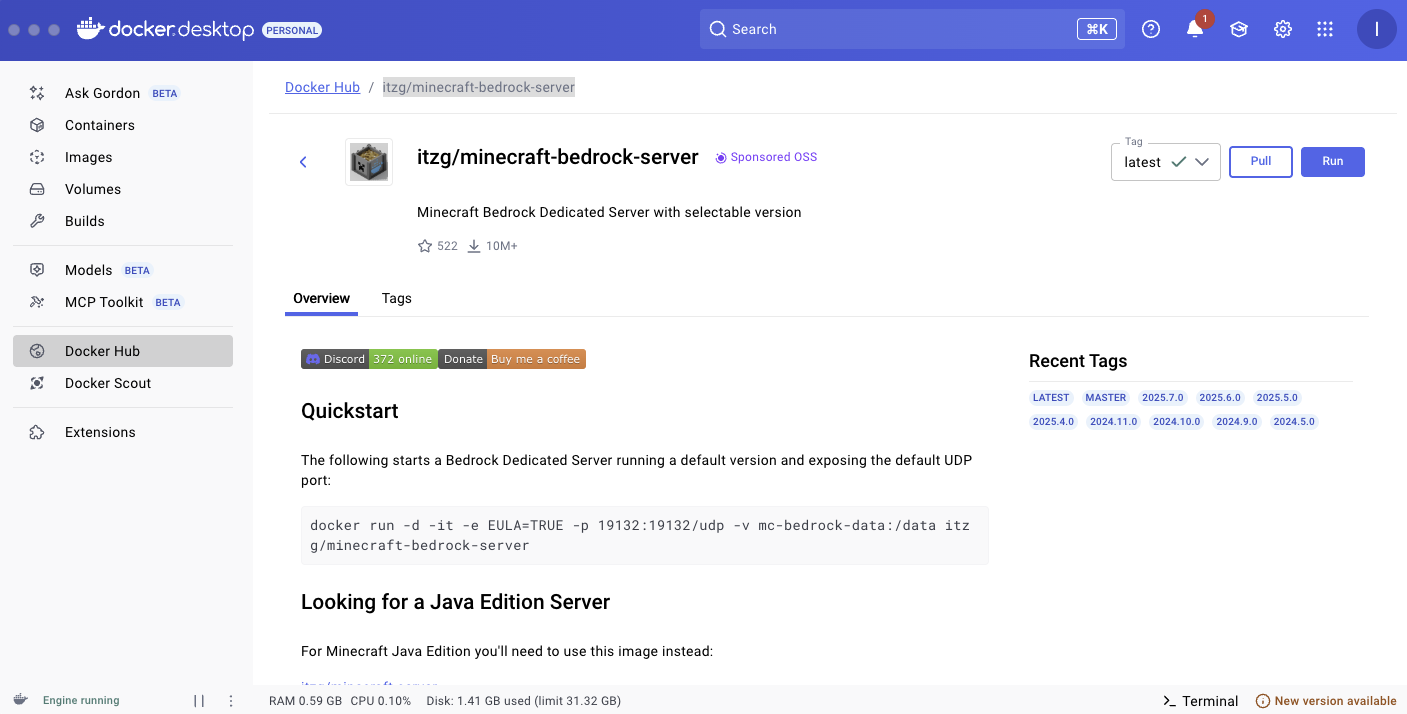Select the 2024.9.0 recent tag
This screenshot has width=1407, height=714.
tap(1237, 422)
